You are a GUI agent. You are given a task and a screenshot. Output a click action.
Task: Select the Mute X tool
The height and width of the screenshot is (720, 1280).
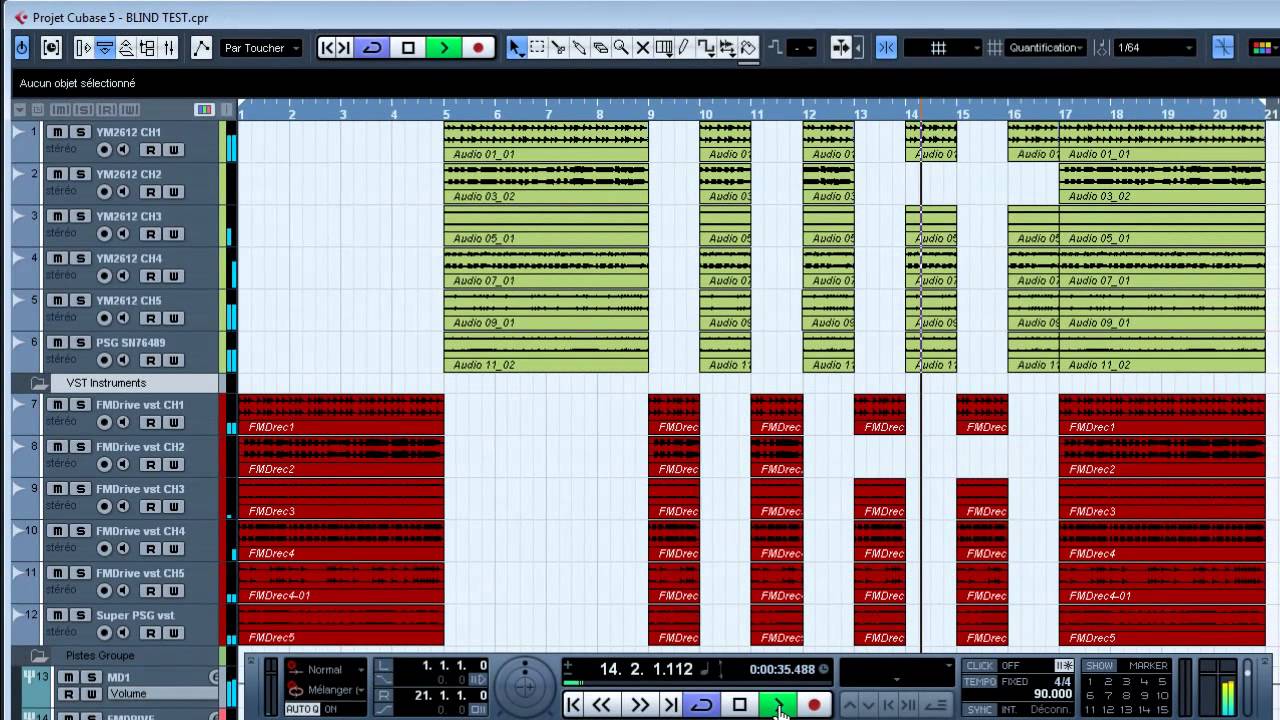pyautogui.click(x=642, y=47)
